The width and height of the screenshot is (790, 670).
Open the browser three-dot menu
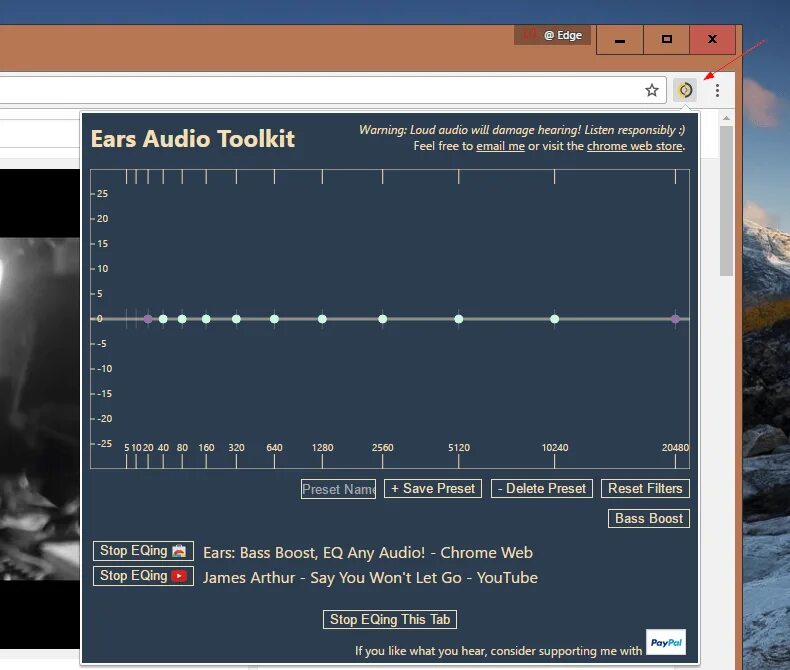coord(717,90)
